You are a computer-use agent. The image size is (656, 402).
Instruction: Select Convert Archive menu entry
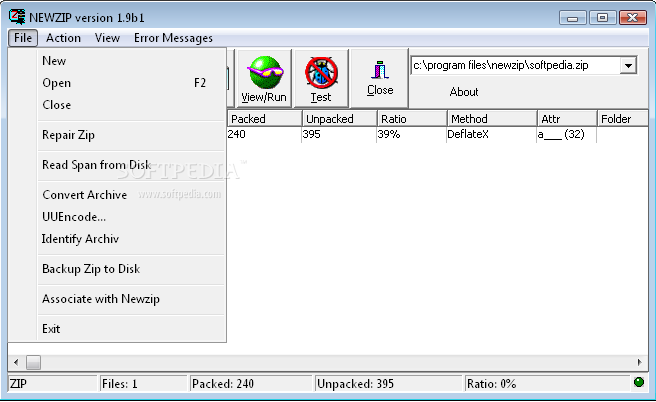[x=131, y=195]
